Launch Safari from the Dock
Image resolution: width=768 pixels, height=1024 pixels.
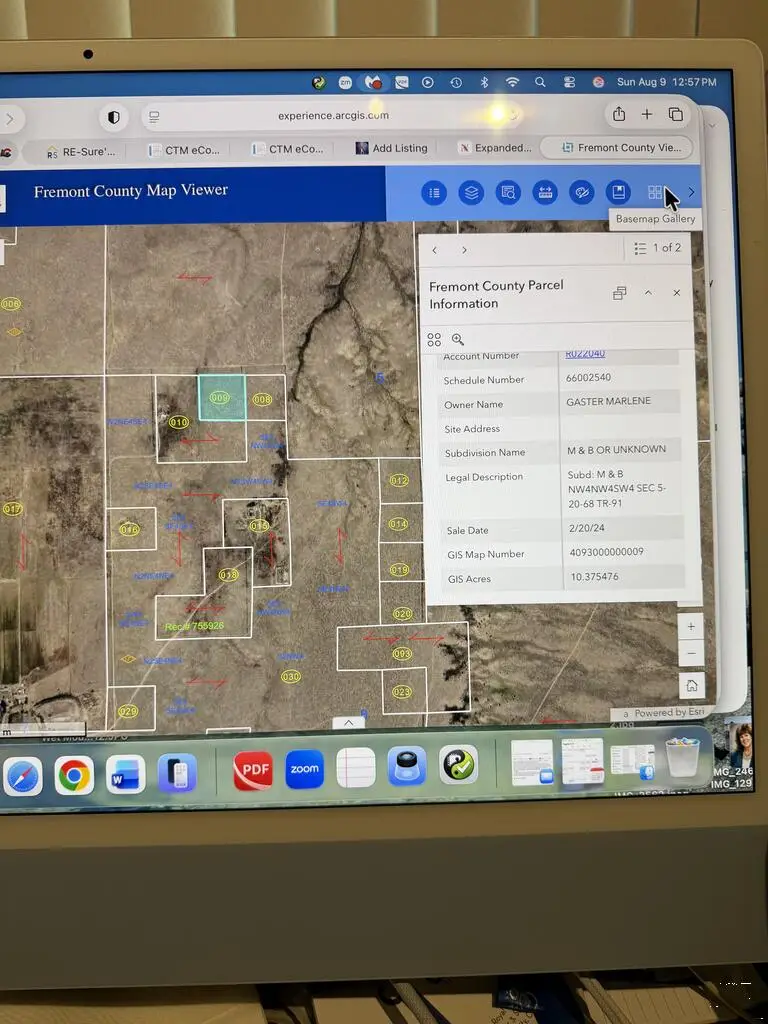(23, 776)
